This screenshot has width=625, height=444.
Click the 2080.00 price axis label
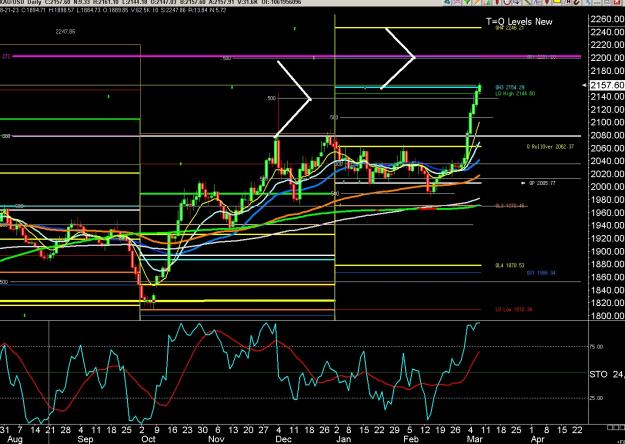pos(608,135)
